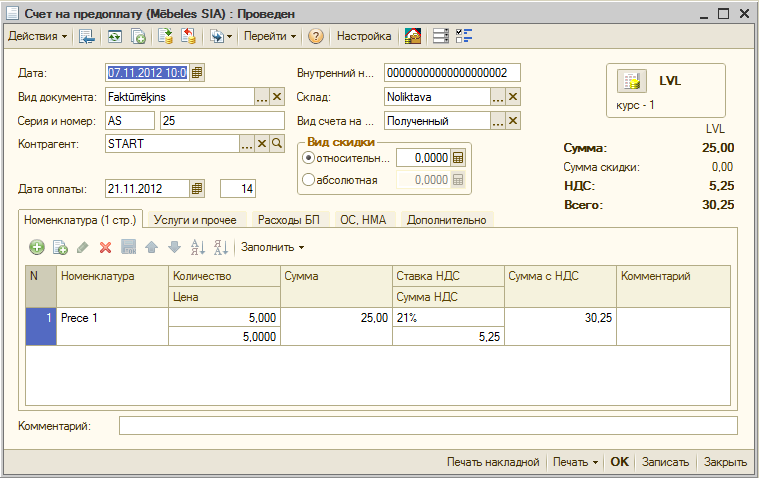Image resolution: width=759 pixels, height=478 pixels.
Task: Expand the Заполнить dropdown
Action: pos(272,247)
